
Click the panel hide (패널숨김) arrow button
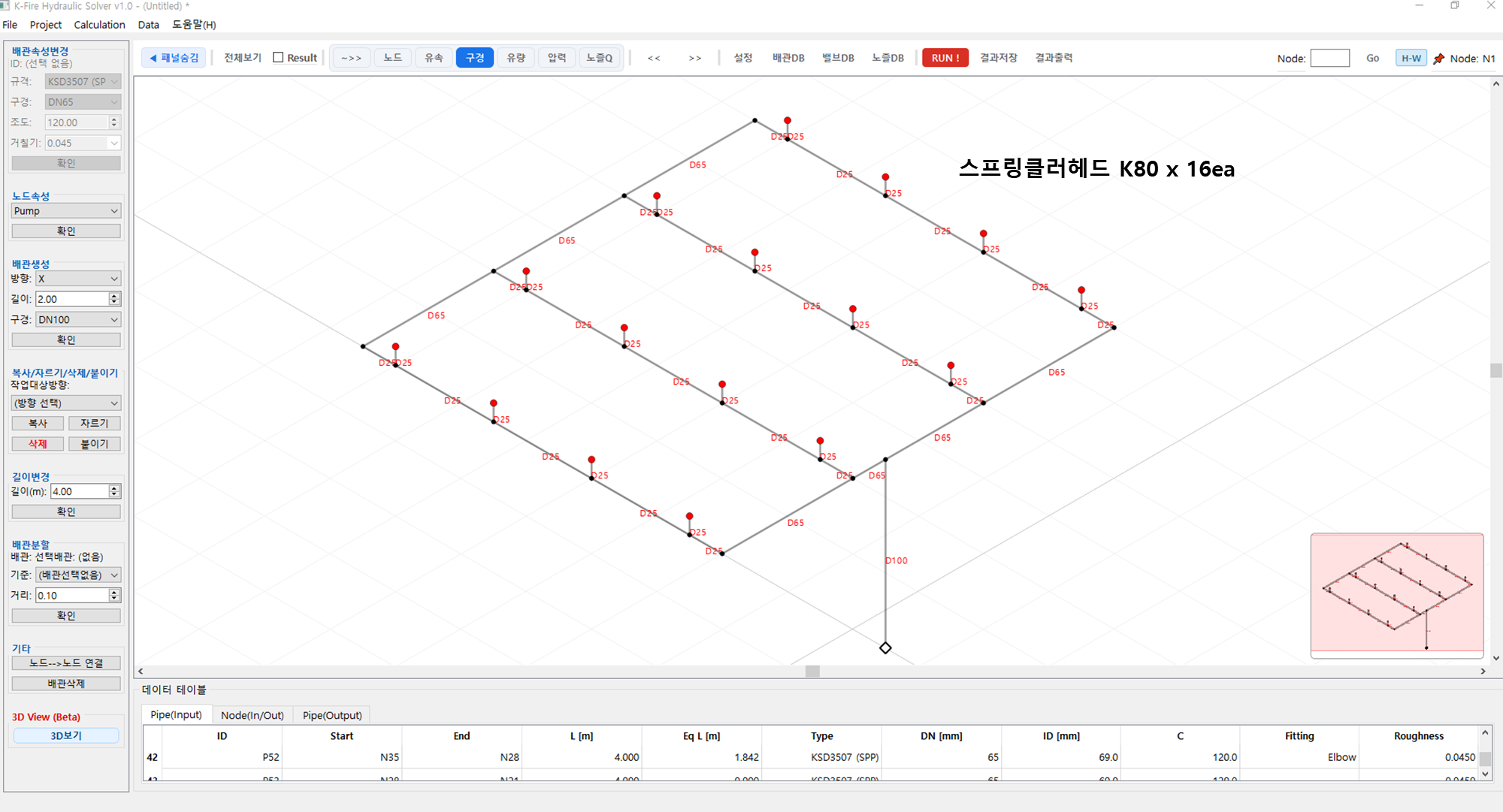174,58
